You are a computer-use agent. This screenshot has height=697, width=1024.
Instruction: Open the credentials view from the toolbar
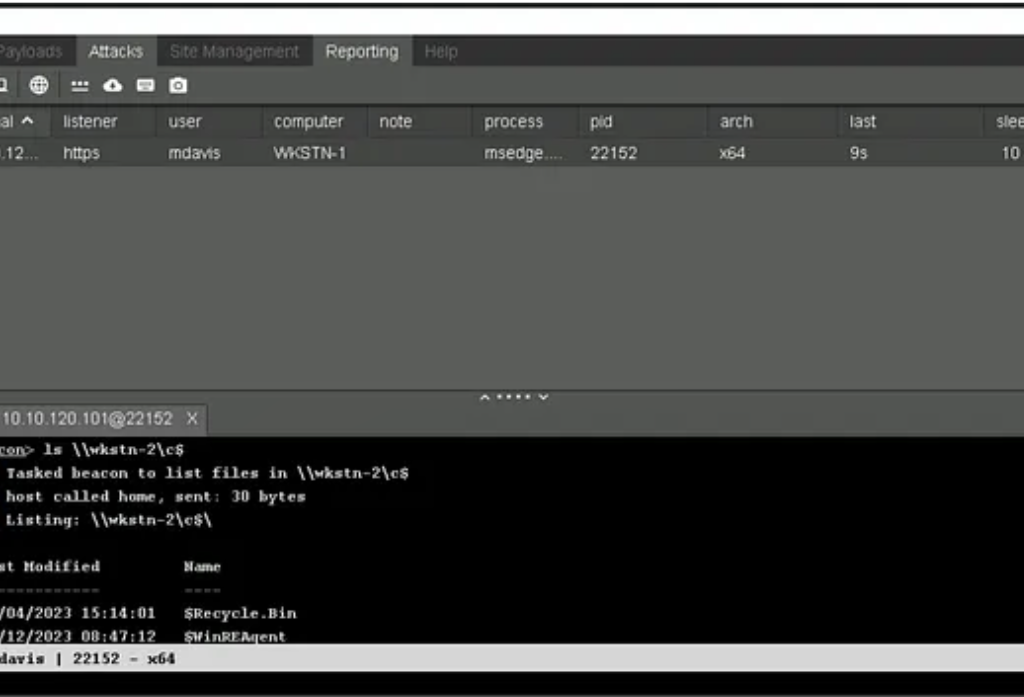(x=80, y=86)
